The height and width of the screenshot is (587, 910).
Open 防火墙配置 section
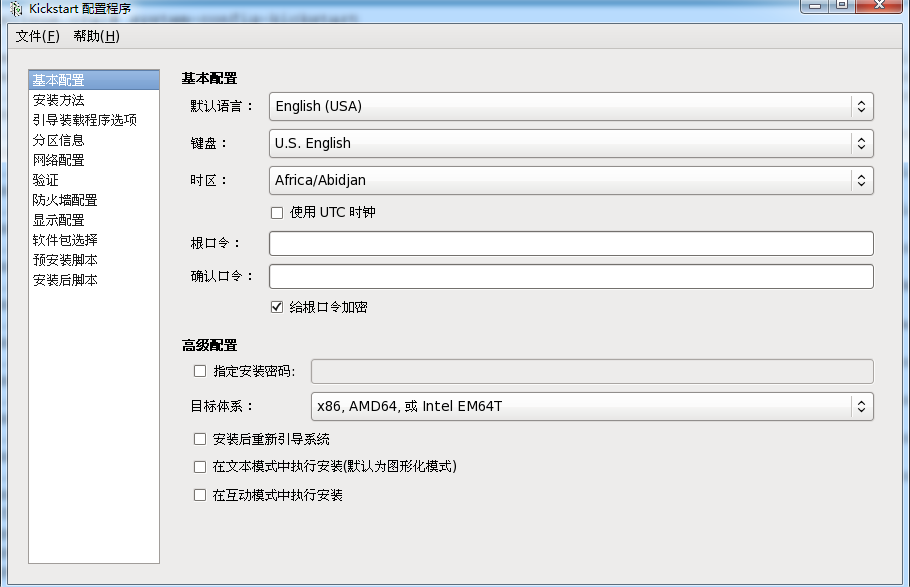tap(94, 200)
